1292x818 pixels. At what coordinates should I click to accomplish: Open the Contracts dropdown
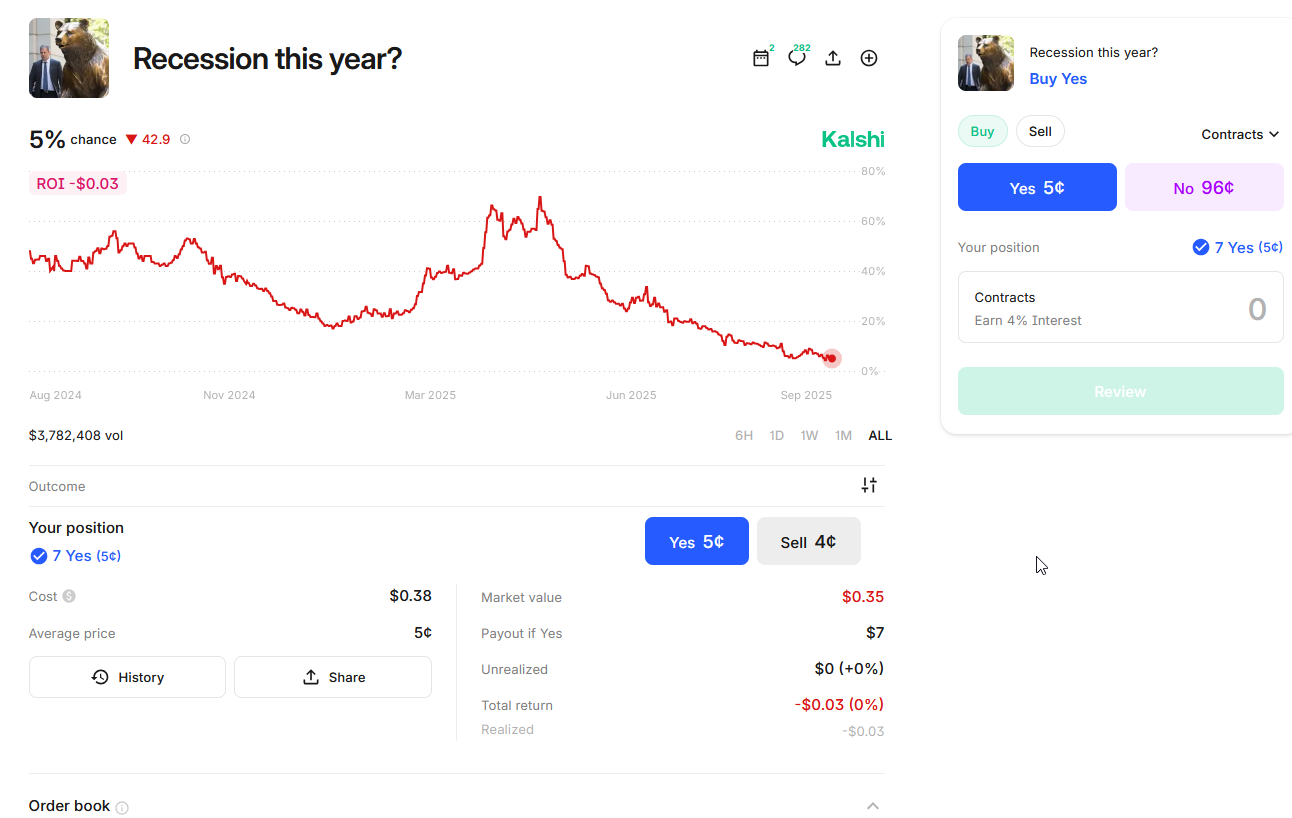coord(1240,134)
